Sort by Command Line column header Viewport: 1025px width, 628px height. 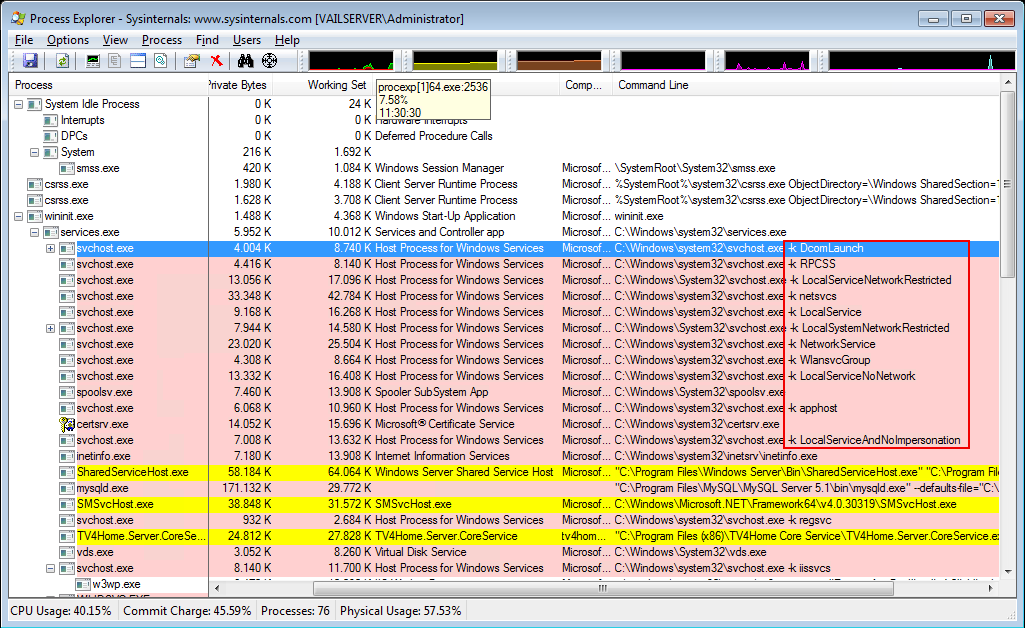coord(805,85)
